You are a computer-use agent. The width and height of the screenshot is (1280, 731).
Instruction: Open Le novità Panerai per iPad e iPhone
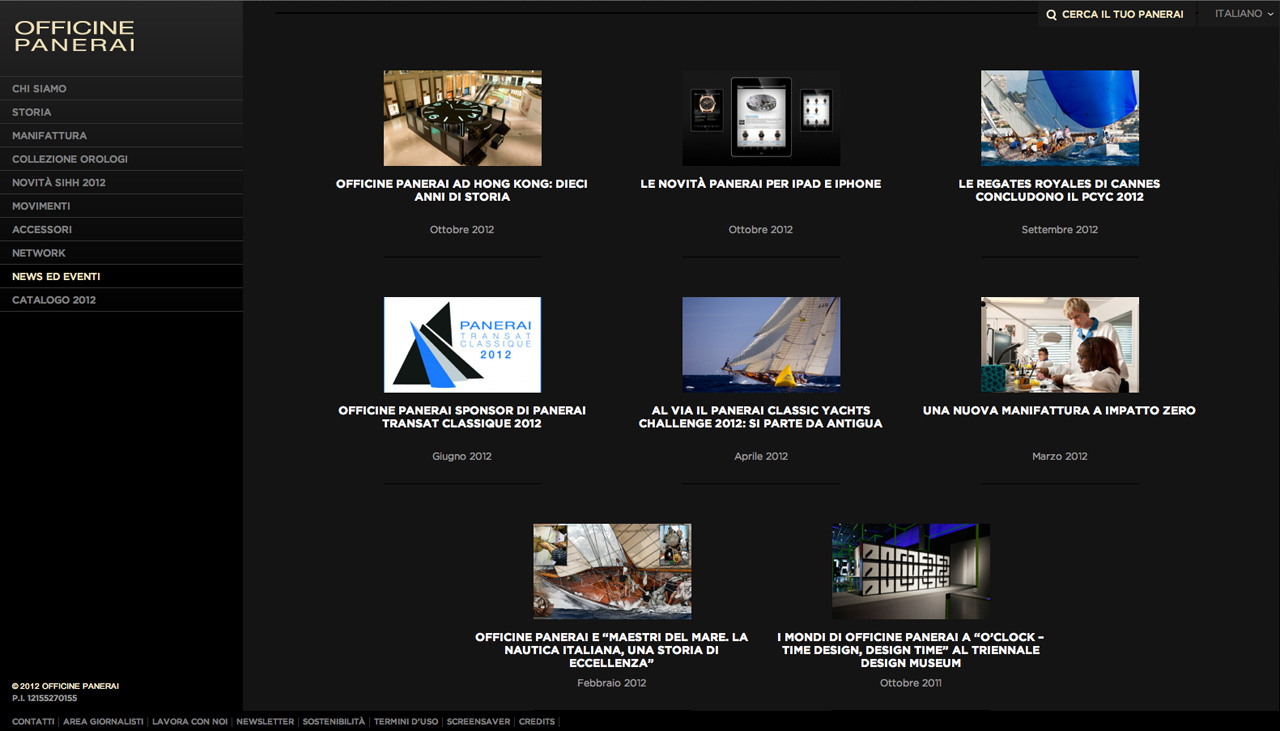coord(761,184)
